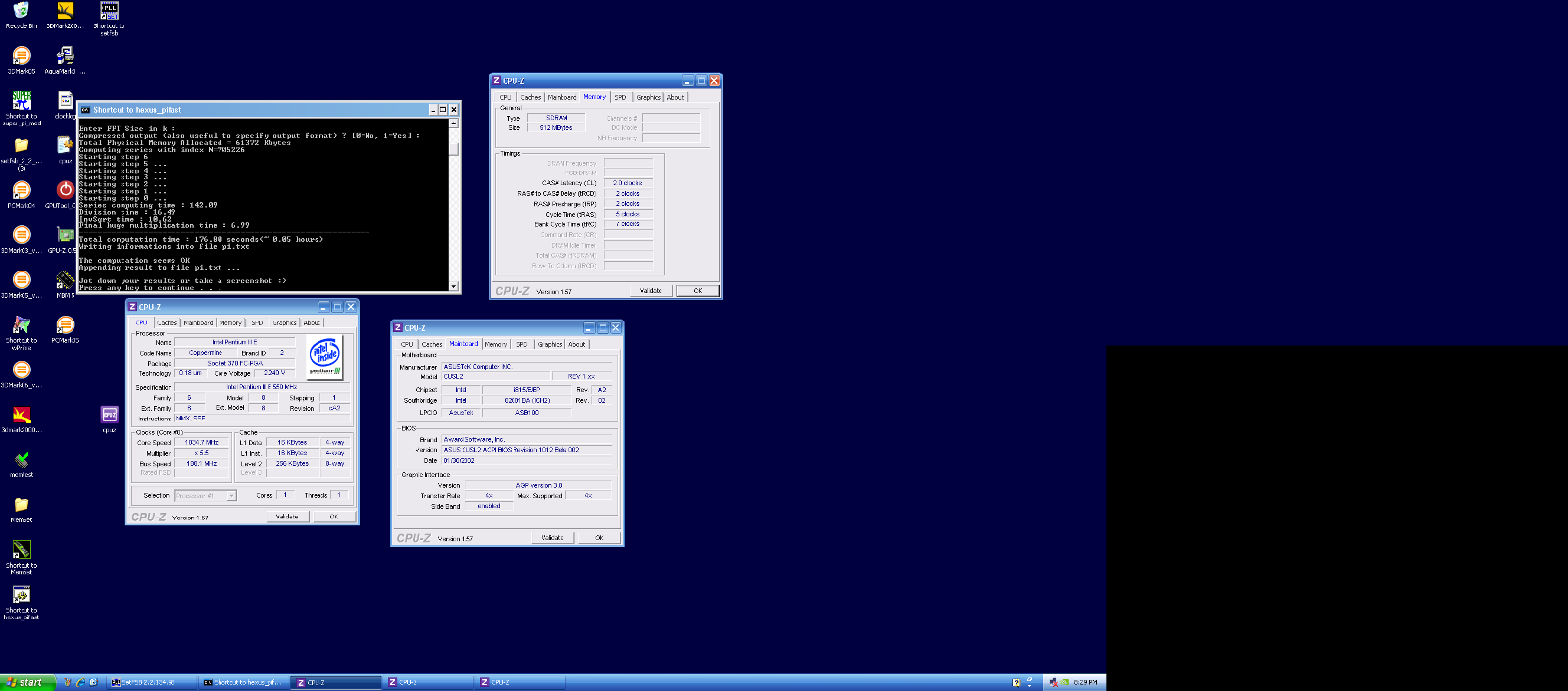Open Mainboard tab in Intel Pentium window
The image size is (1568, 691).
(x=198, y=322)
